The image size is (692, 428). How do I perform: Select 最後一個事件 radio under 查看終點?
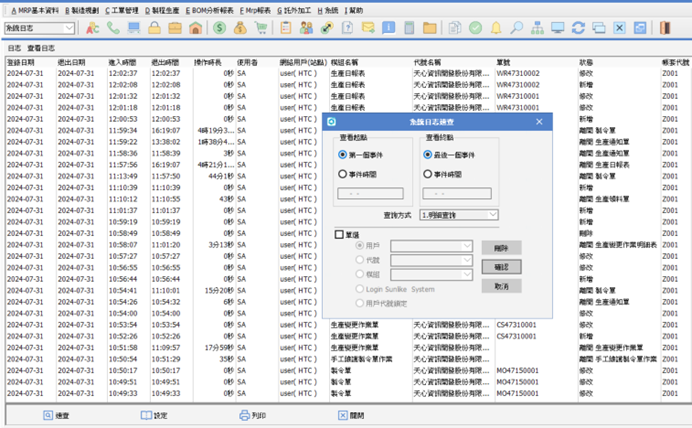click(427, 155)
